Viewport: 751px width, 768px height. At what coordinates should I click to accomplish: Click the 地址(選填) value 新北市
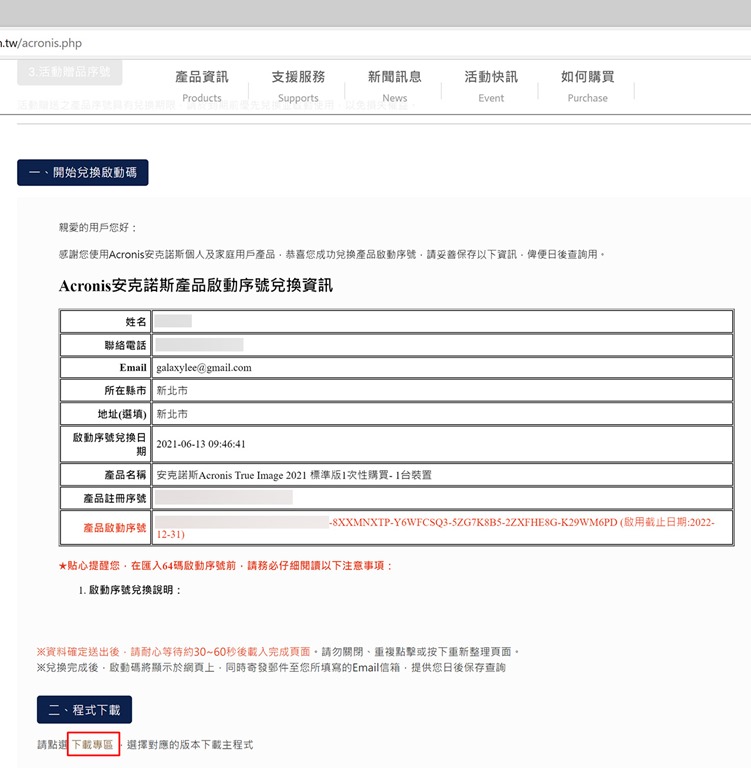click(172, 413)
